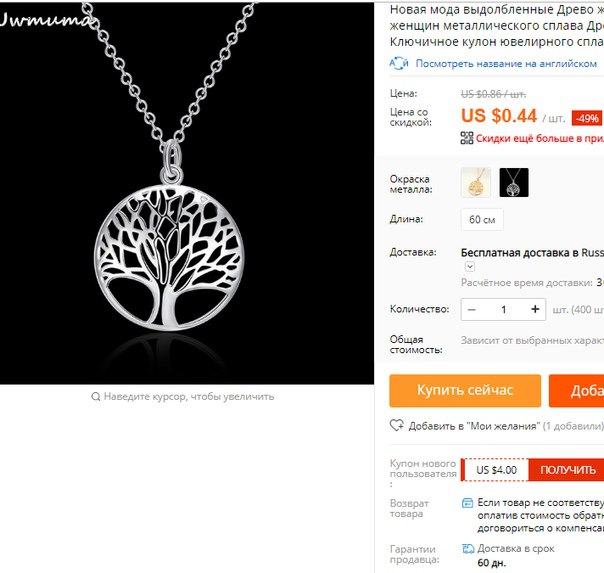Increase quantity with the plus button
This screenshot has height=573, width=604.
point(535,309)
